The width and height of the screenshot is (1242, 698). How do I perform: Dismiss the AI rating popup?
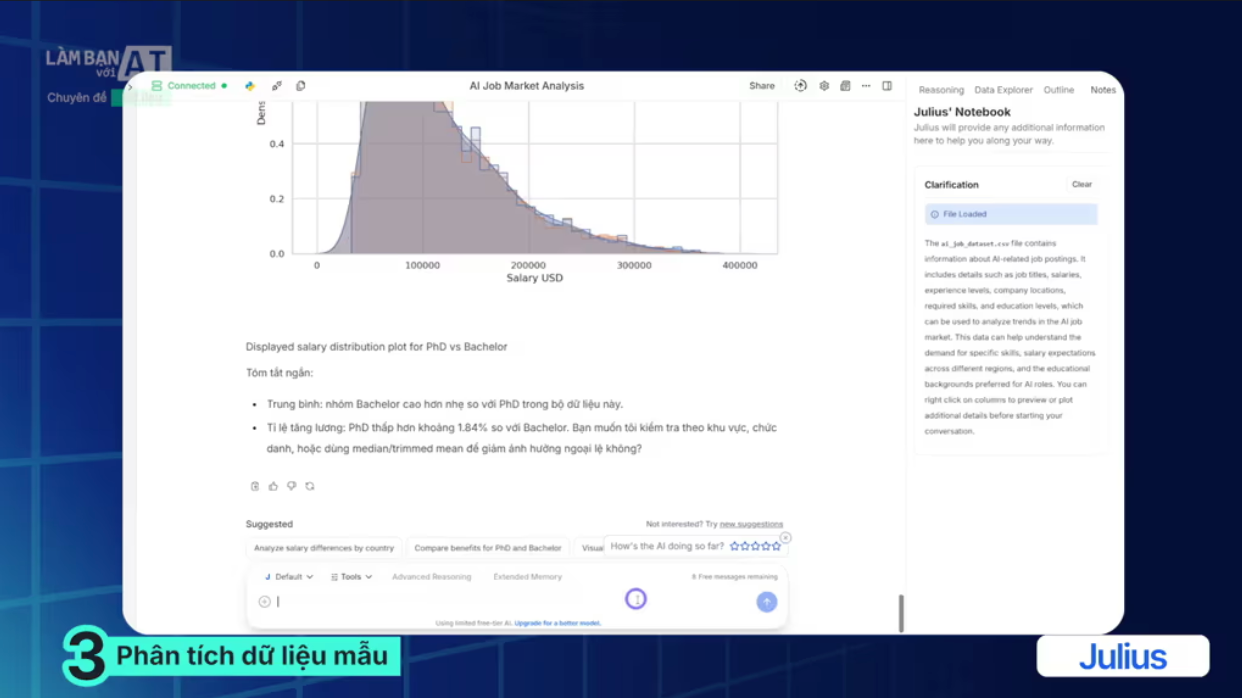[785, 538]
